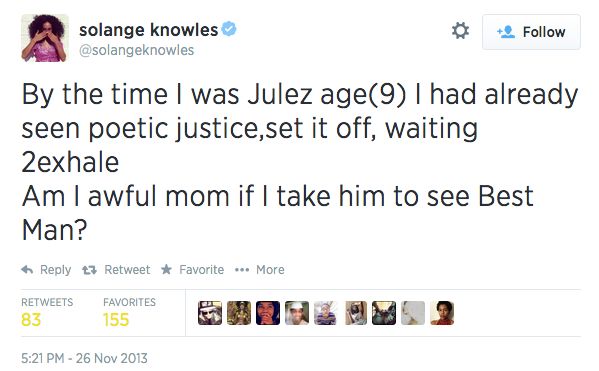Open the gear settings icon

coord(460,31)
